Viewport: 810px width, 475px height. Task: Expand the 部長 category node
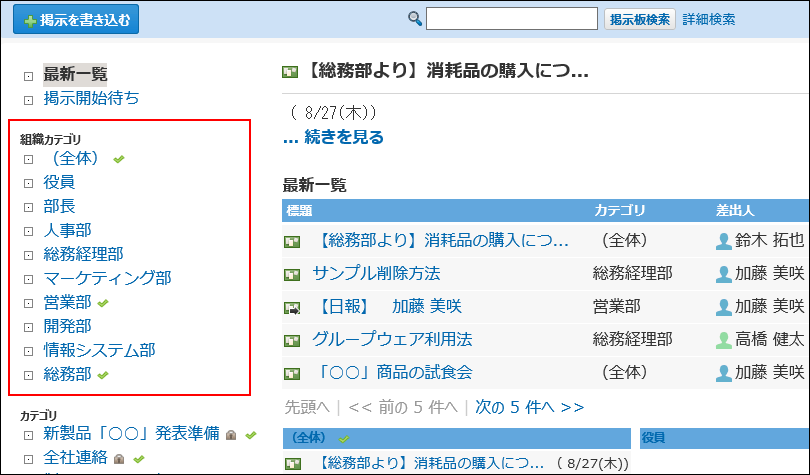28,208
